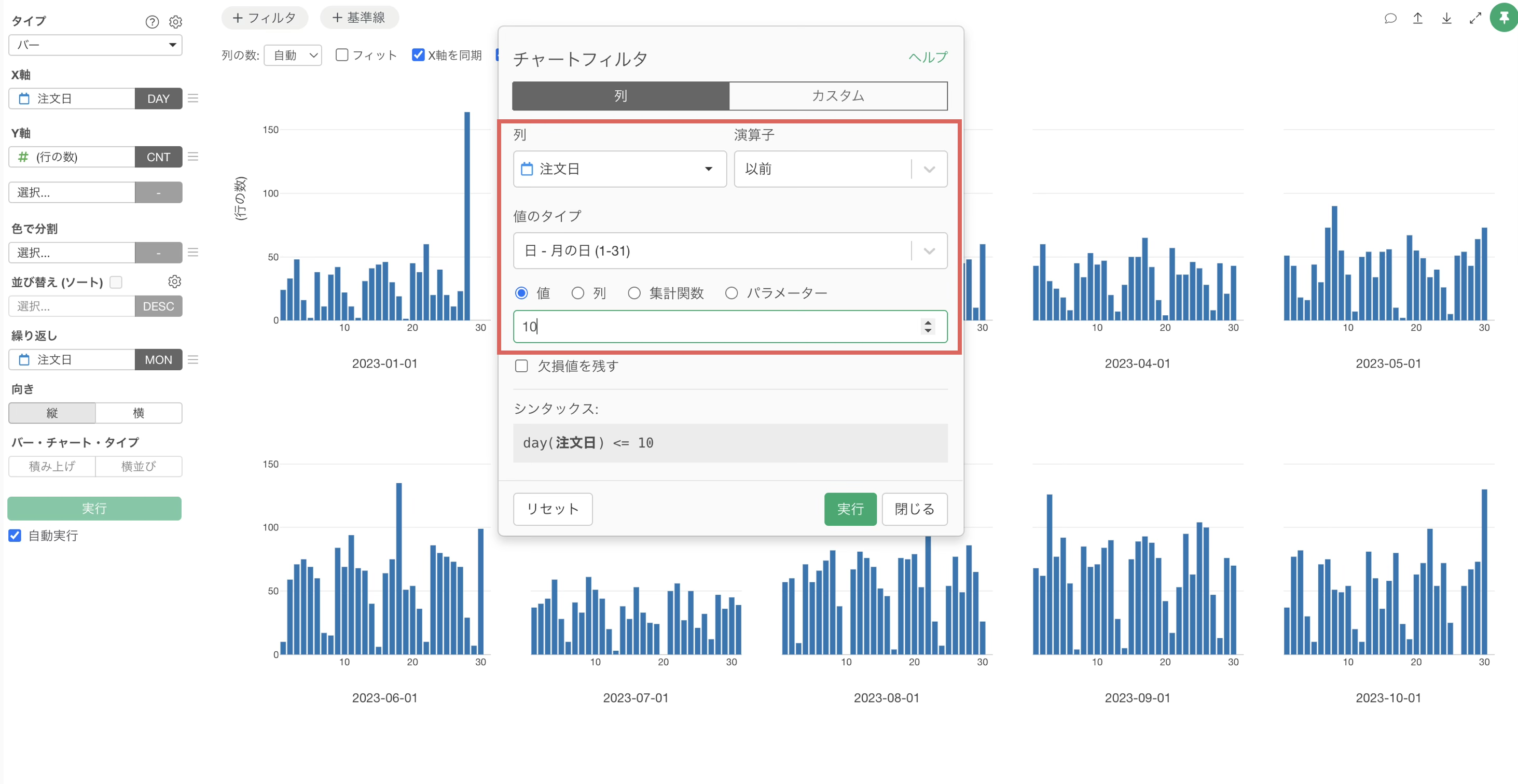Image resolution: width=1518 pixels, height=784 pixels.
Task: Open the 演算子 dropdown showing 以前
Action: coord(840,169)
